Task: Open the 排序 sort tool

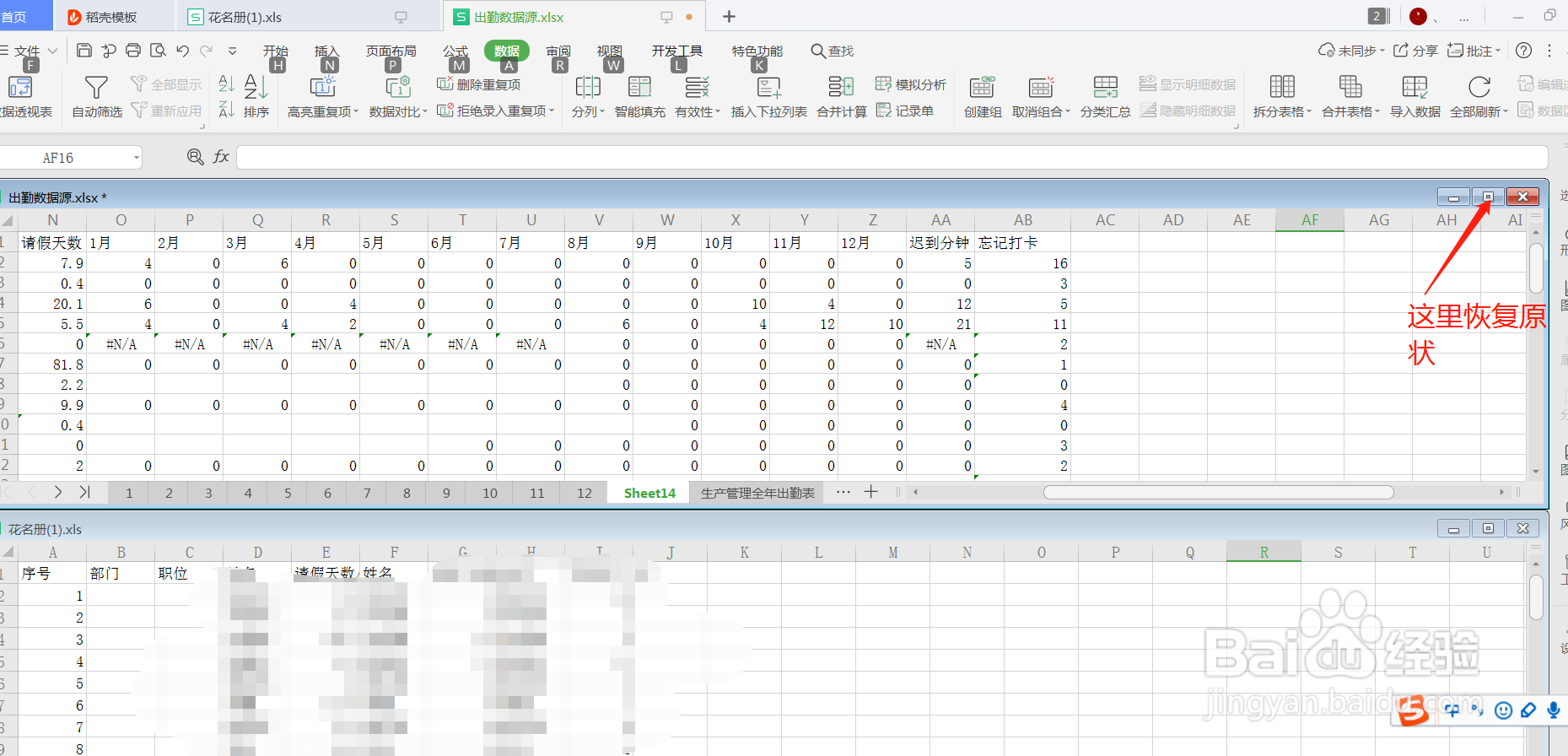Action: coord(256,96)
